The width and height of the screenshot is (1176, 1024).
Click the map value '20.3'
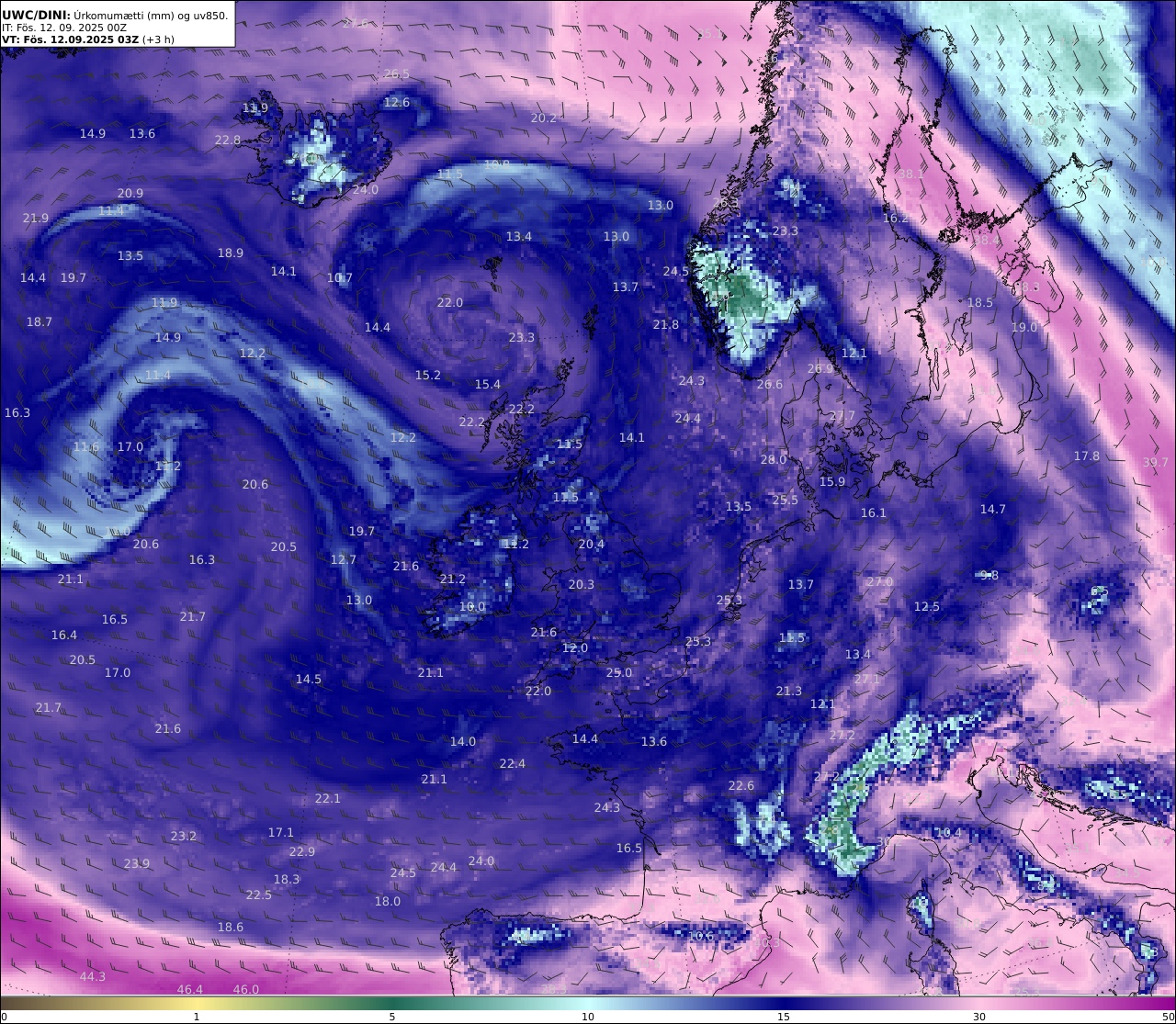click(x=582, y=584)
